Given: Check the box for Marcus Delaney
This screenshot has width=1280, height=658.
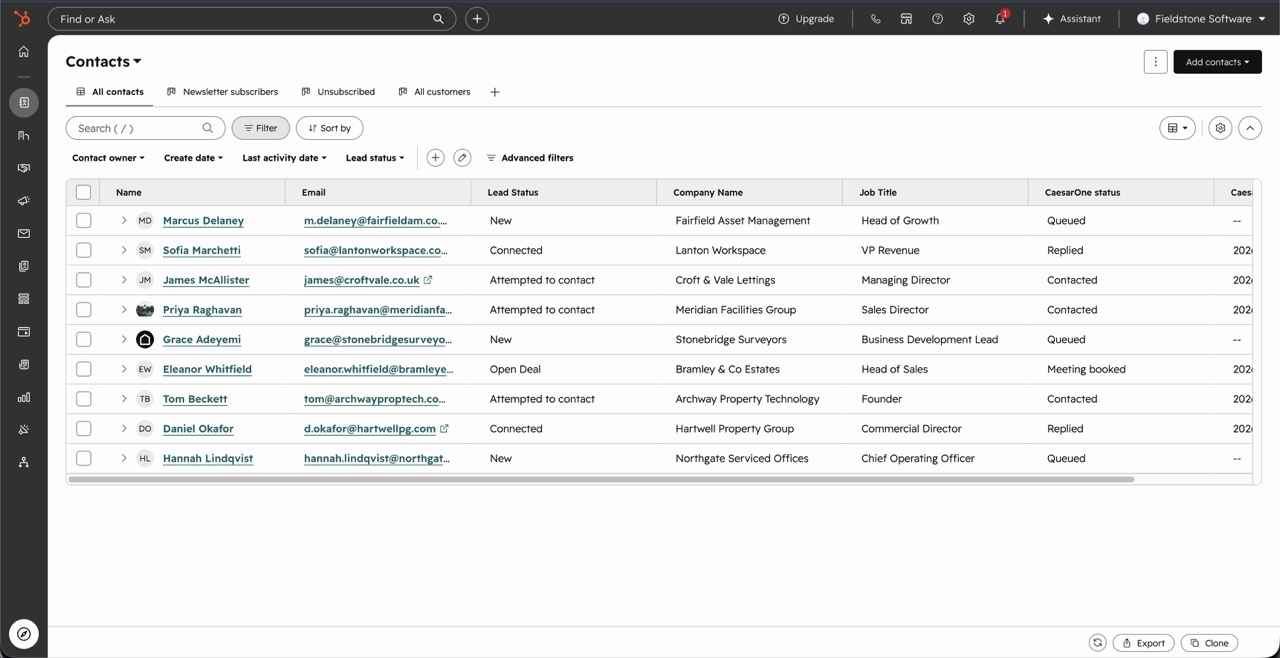Looking at the screenshot, I should (x=84, y=220).
